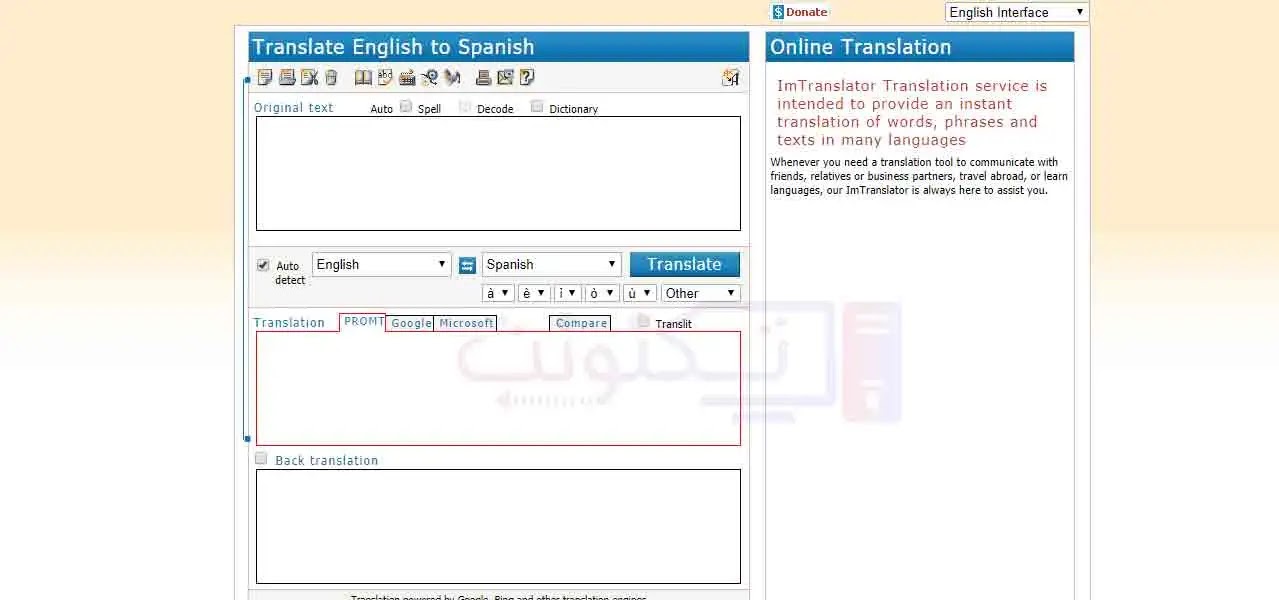Open the help question-mark icon
The image size is (1279, 600).
(527, 77)
